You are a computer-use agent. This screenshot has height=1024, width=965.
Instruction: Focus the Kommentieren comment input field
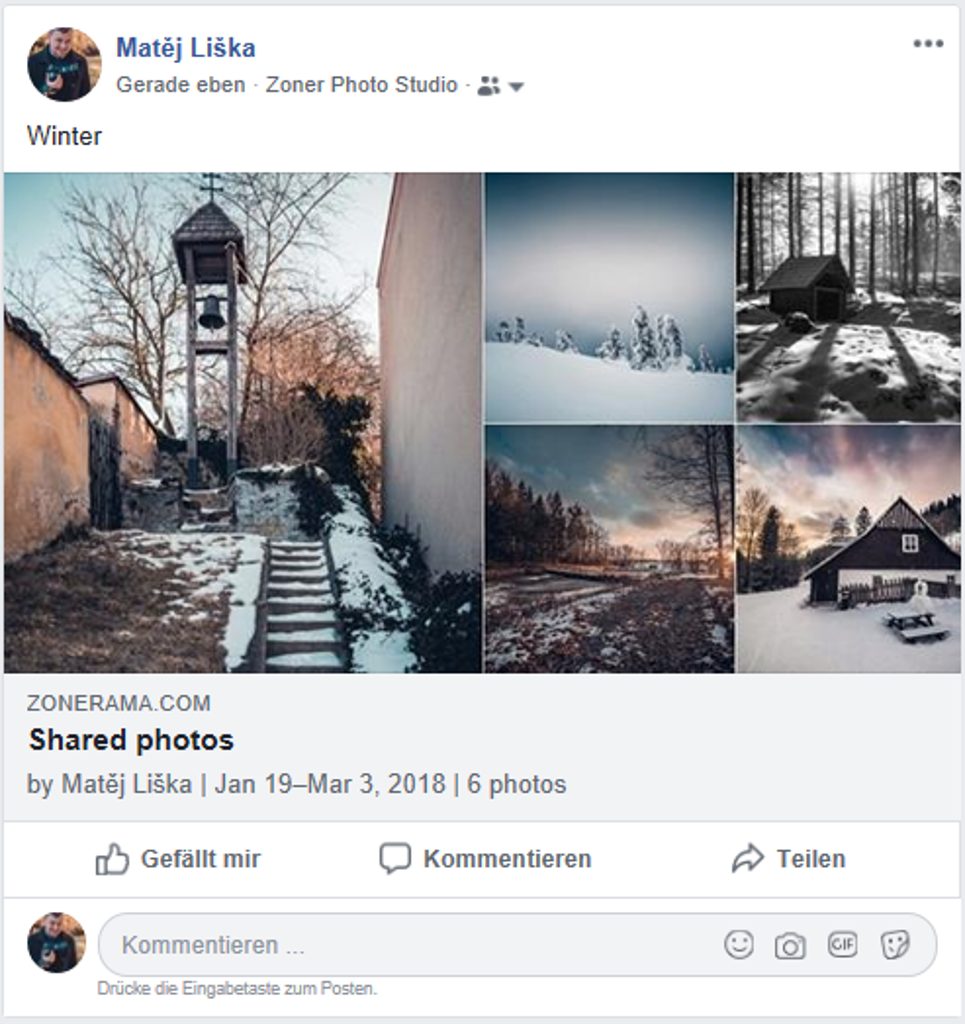[x=400, y=945]
